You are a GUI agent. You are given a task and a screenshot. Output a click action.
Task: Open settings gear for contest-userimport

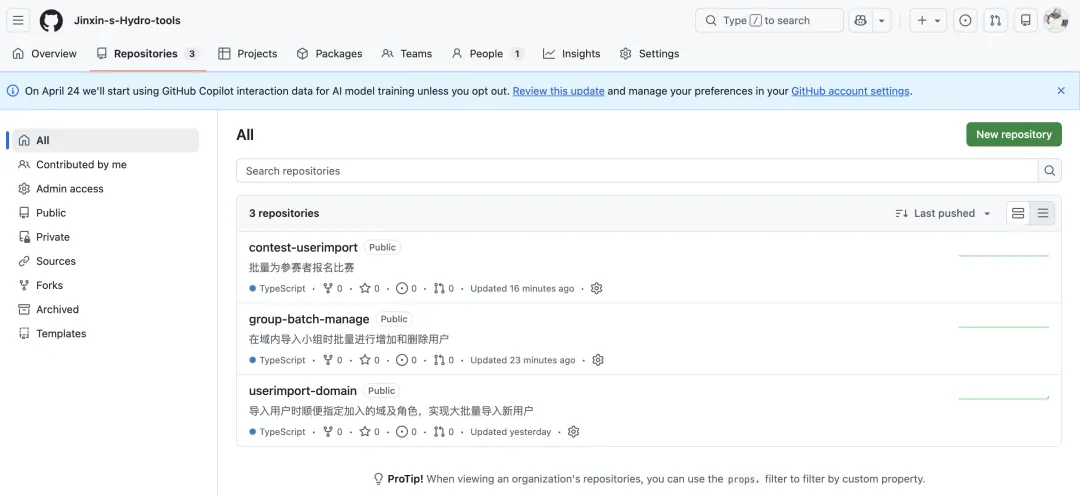click(597, 288)
